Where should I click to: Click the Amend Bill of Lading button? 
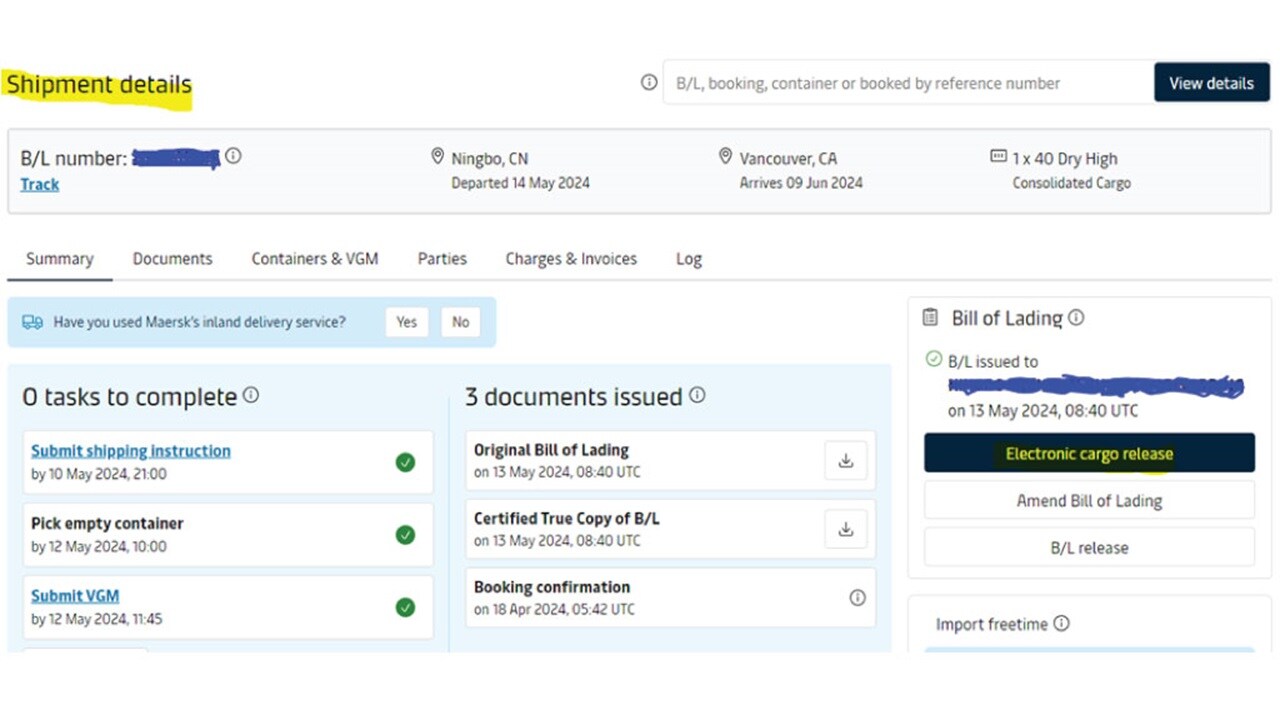click(1089, 501)
